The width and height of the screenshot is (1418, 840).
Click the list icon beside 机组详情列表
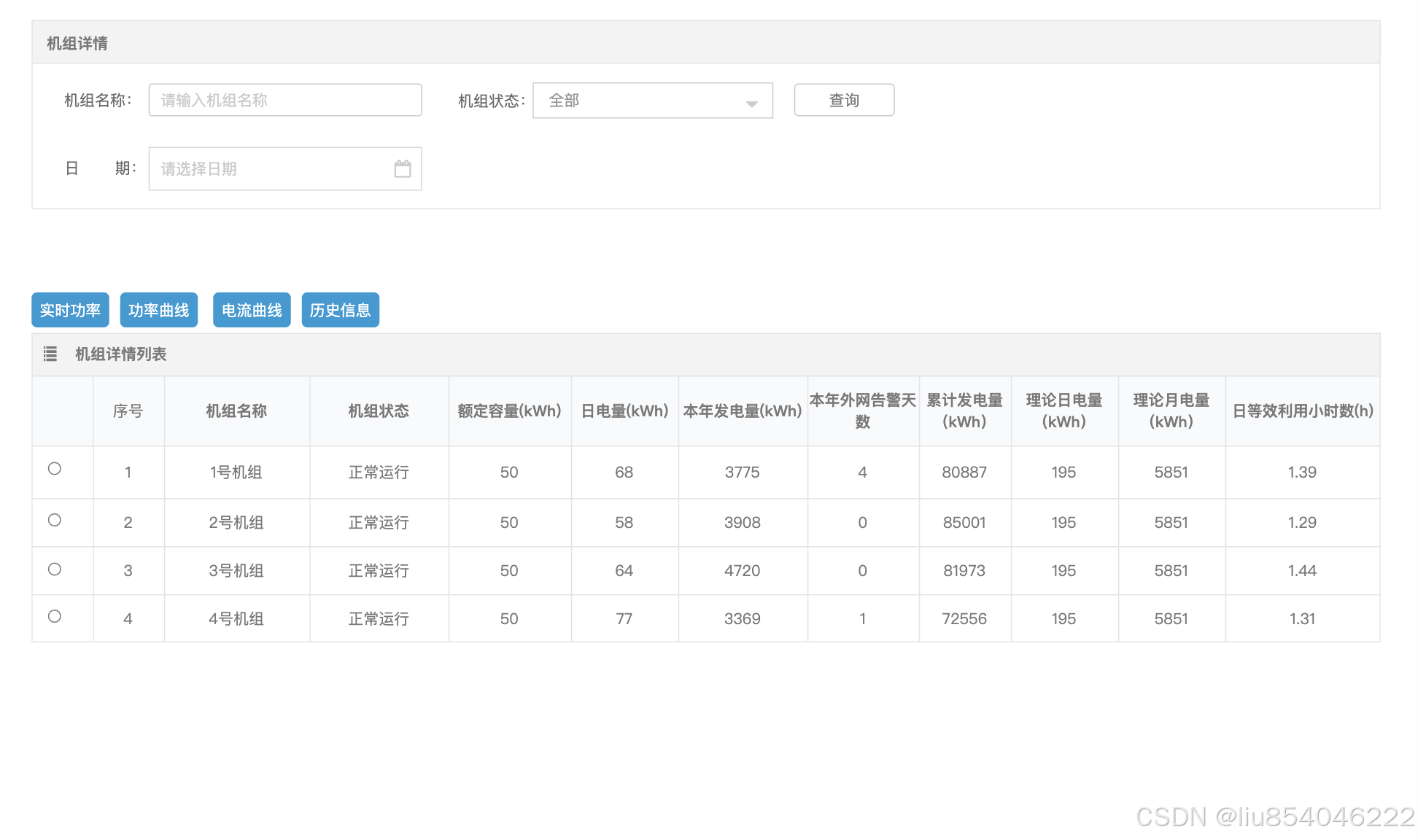pos(50,354)
